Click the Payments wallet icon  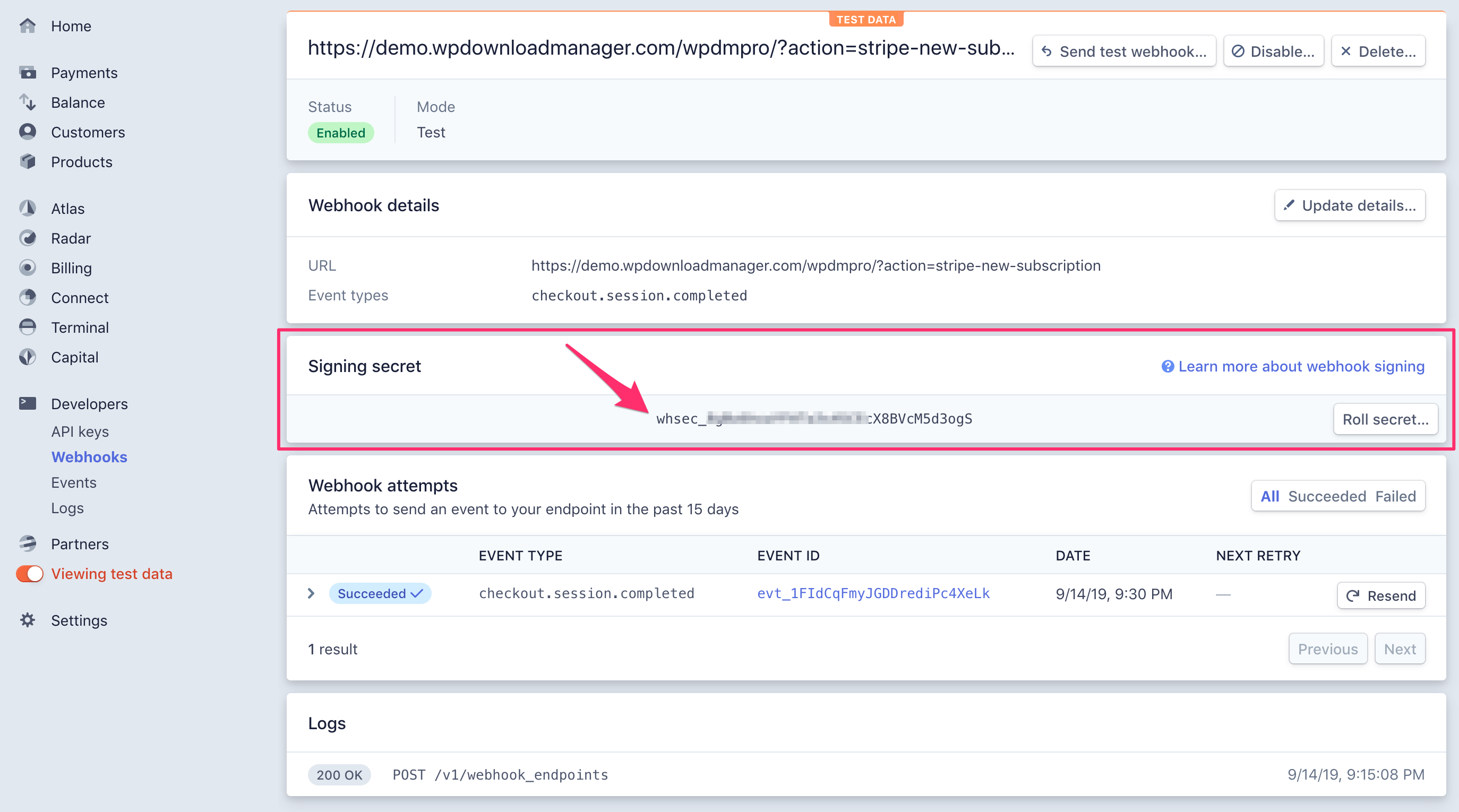pos(27,73)
